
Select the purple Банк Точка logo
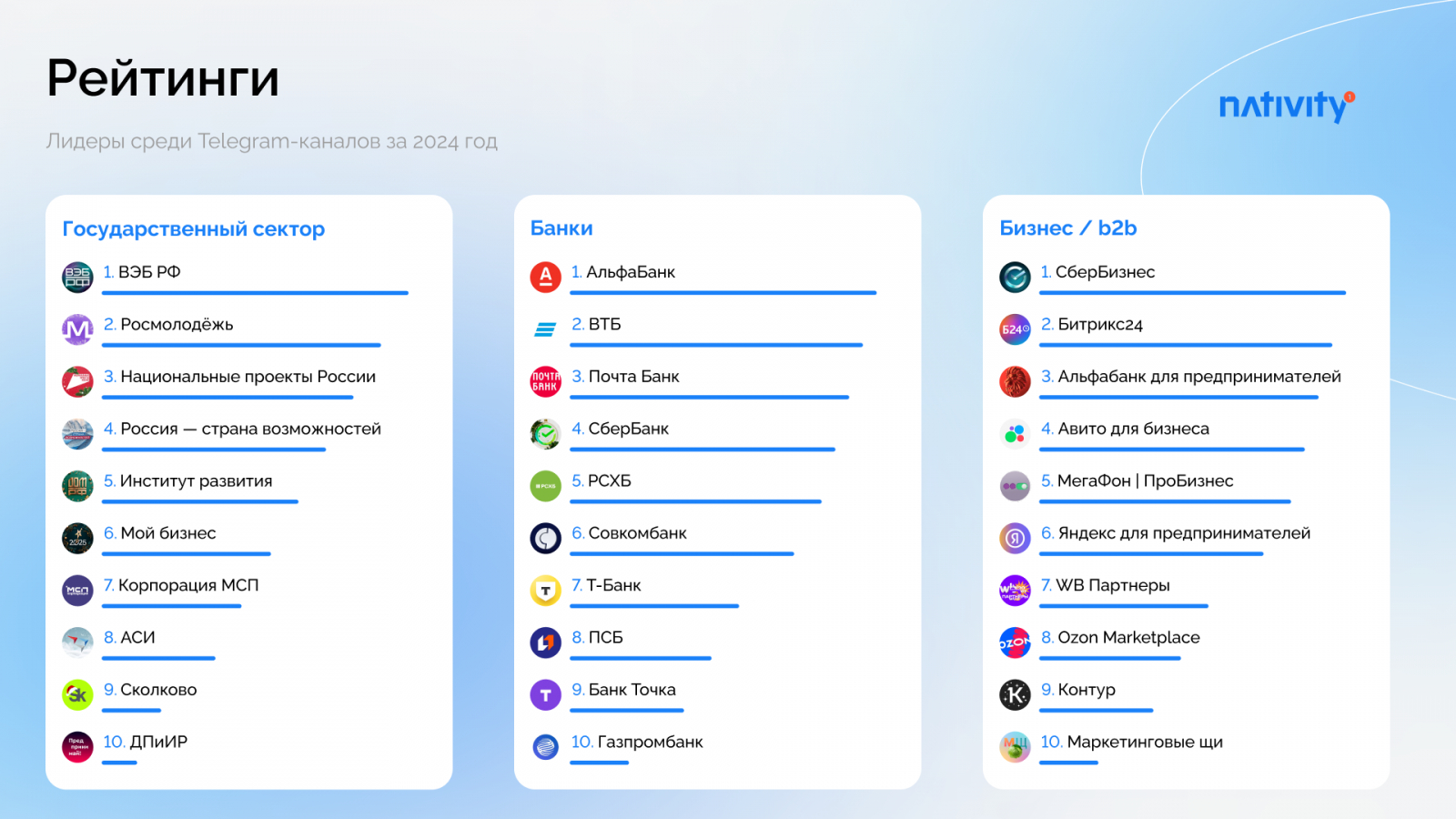[x=546, y=695]
